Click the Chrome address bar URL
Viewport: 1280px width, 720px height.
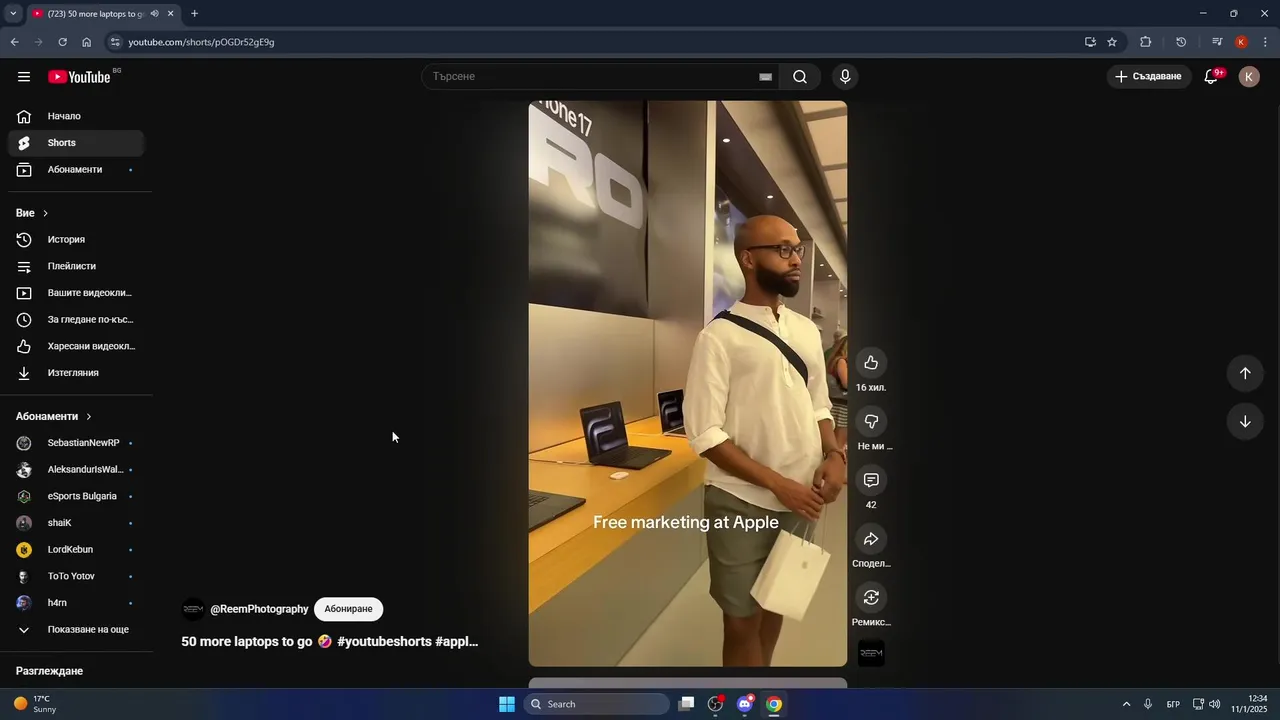pos(201,42)
